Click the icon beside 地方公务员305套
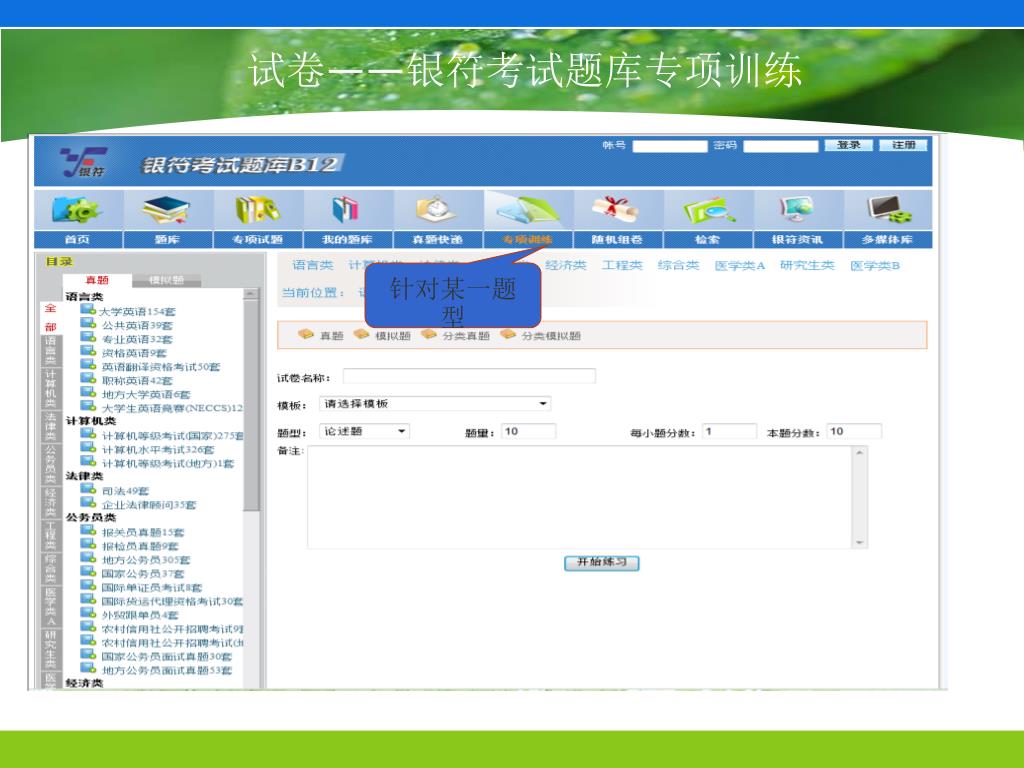Screen dimensions: 1024x768 [88, 558]
